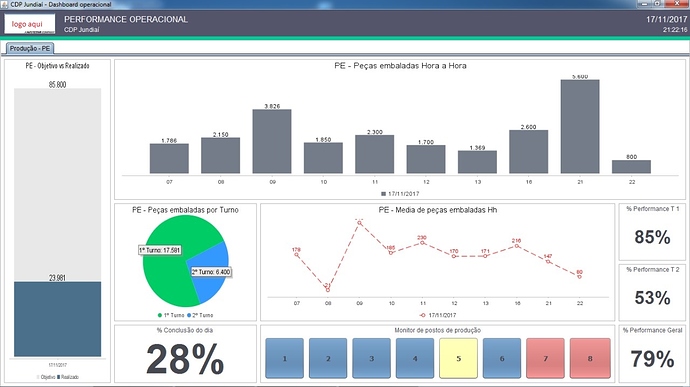Screen dimensions: 690x387
Task: Click the line point labeled 216
Action: (x=517, y=246)
